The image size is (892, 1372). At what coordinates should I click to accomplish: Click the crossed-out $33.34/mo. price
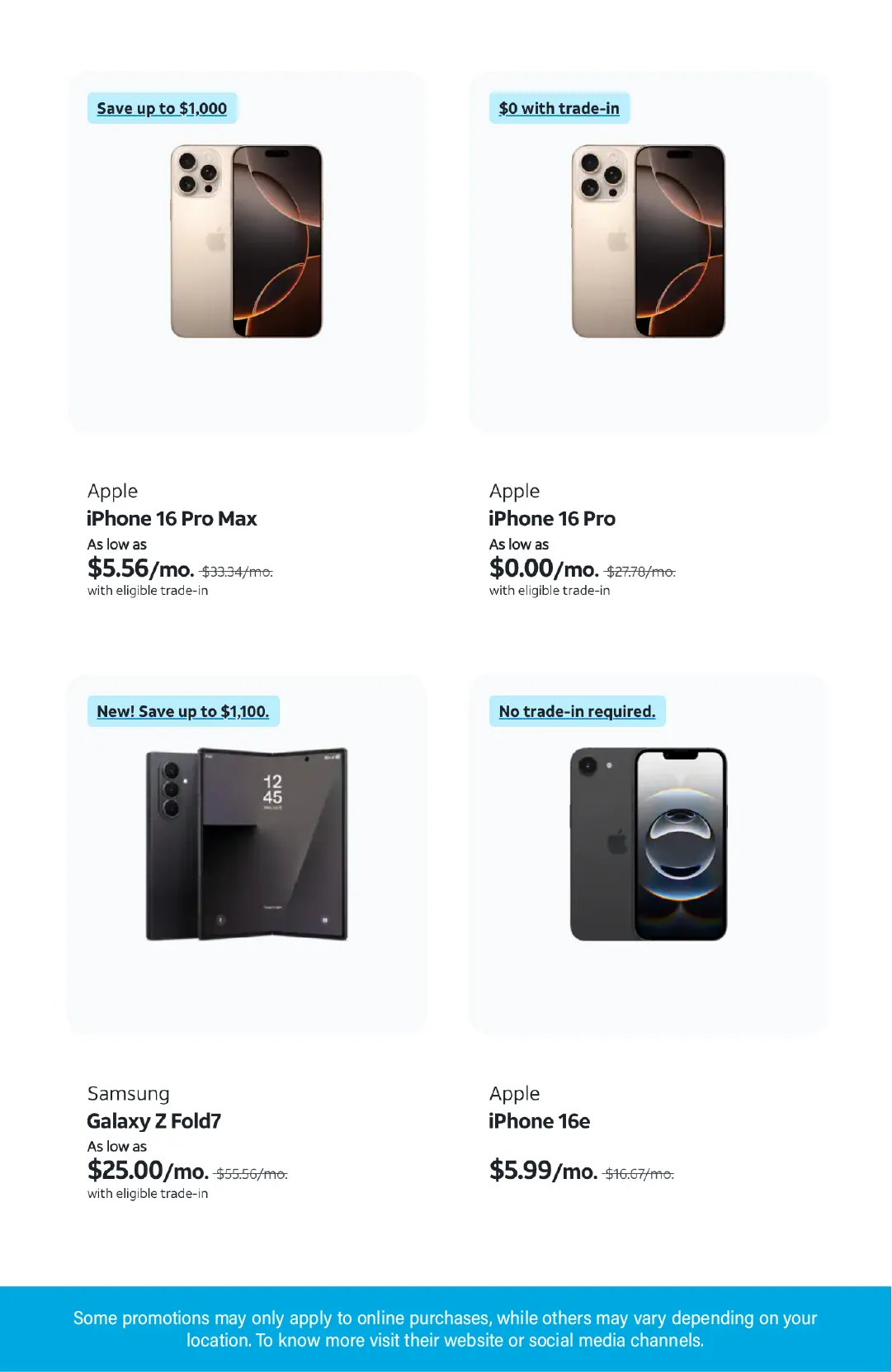237,572
